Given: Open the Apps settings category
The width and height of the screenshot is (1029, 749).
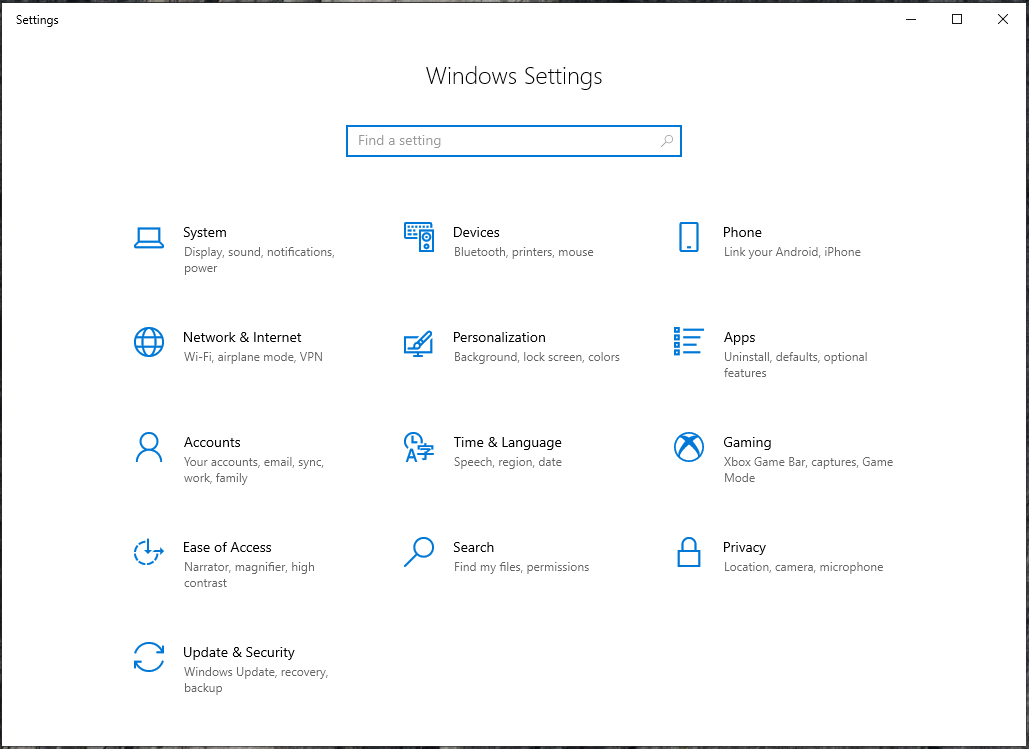Looking at the screenshot, I should point(740,337).
